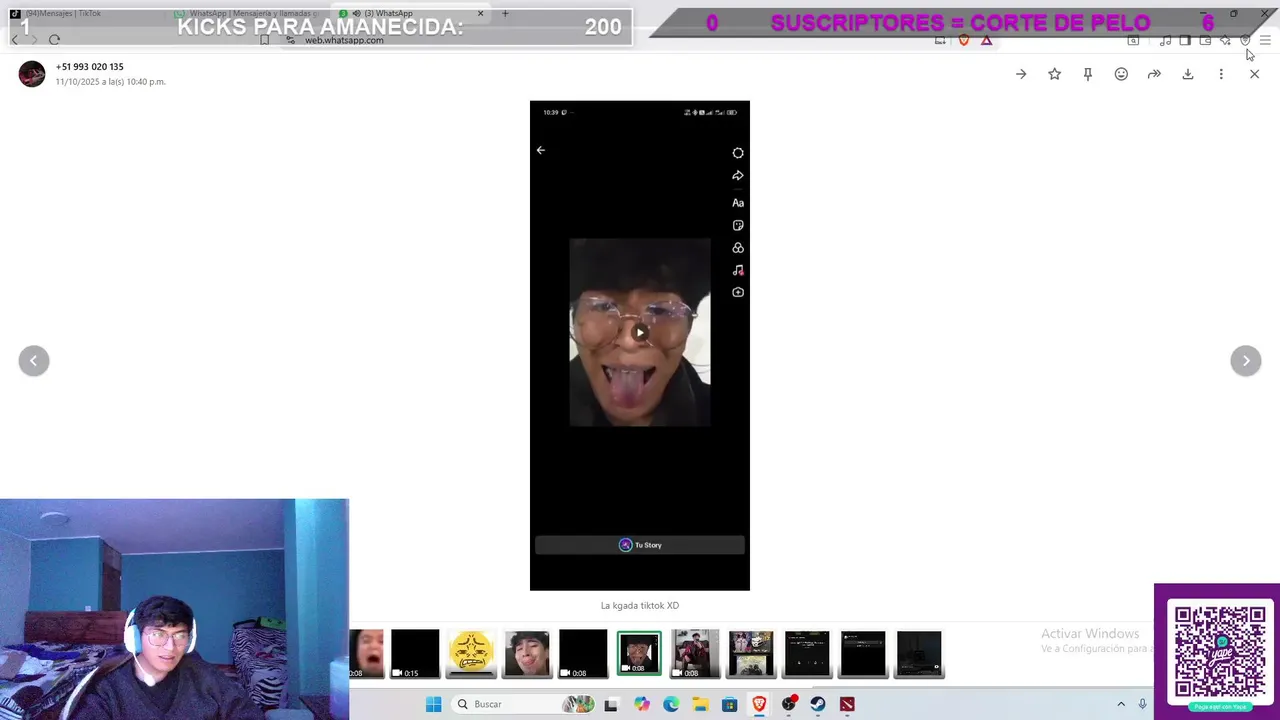Open a new browser tab
Screen dimensions: 1280x720
click(x=505, y=13)
